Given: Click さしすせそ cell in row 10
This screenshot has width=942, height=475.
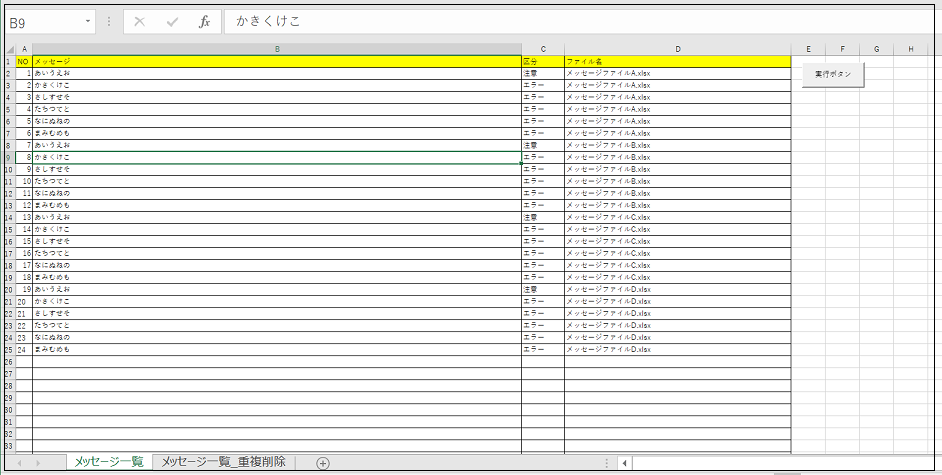Looking at the screenshot, I should pos(277,169).
